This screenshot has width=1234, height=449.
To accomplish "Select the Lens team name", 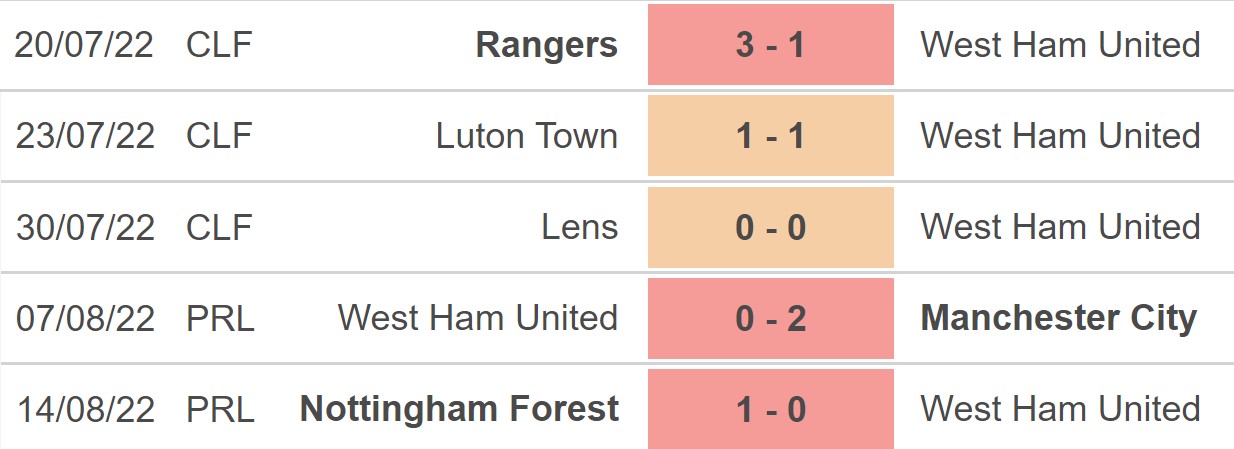I will point(579,227).
